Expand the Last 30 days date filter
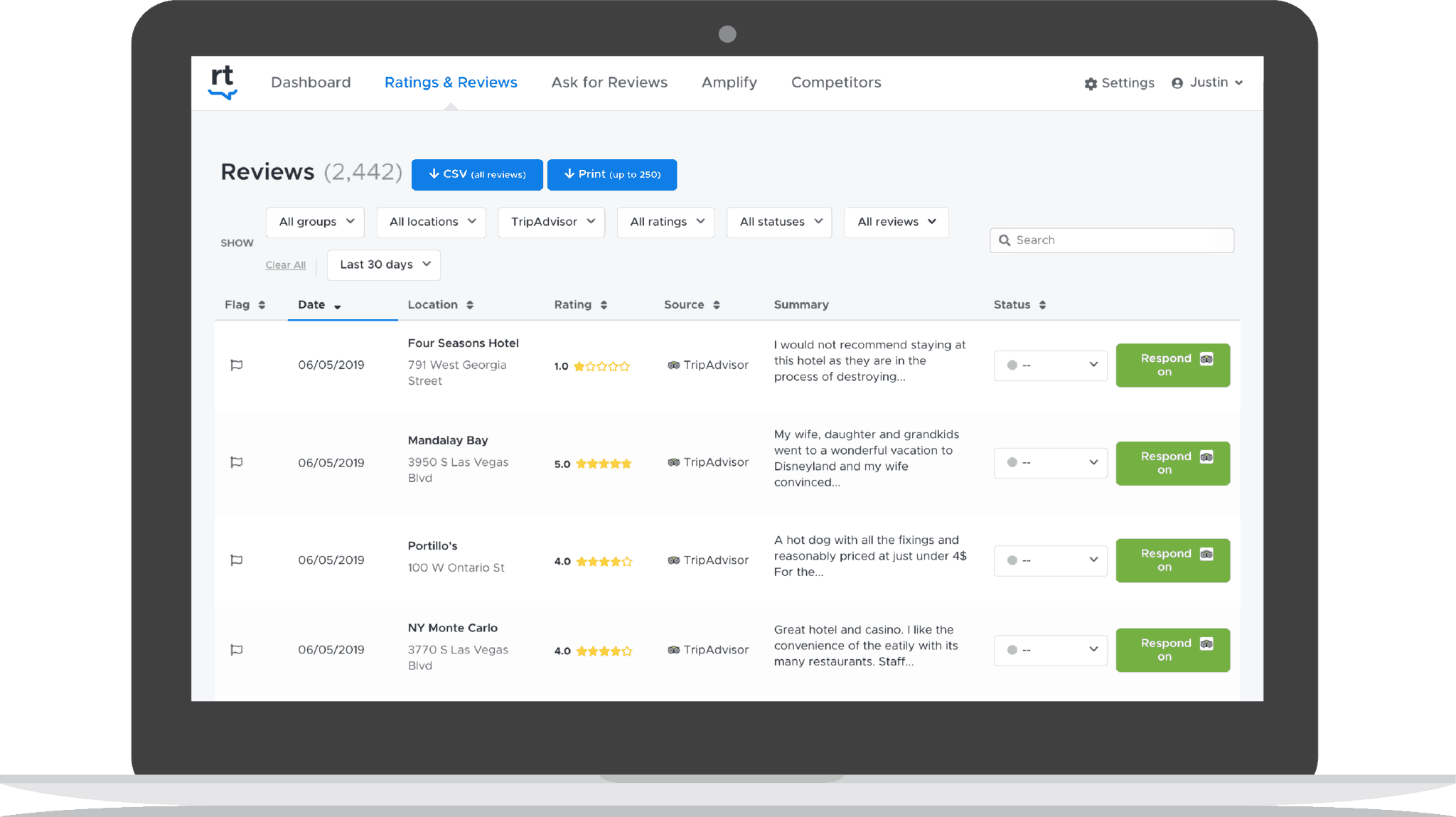Viewport: 1456px width, 817px height. pyautogui.click(x=383, y=265)
